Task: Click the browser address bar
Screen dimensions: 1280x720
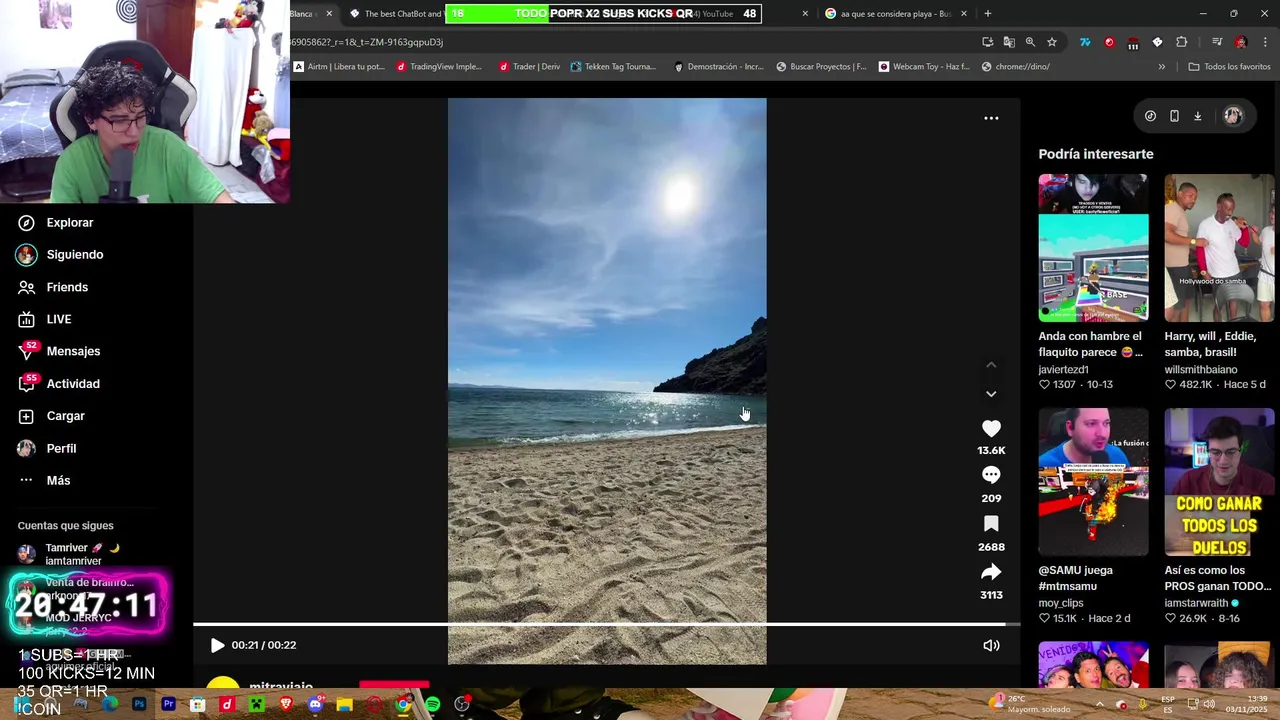Action: point(630,42)
